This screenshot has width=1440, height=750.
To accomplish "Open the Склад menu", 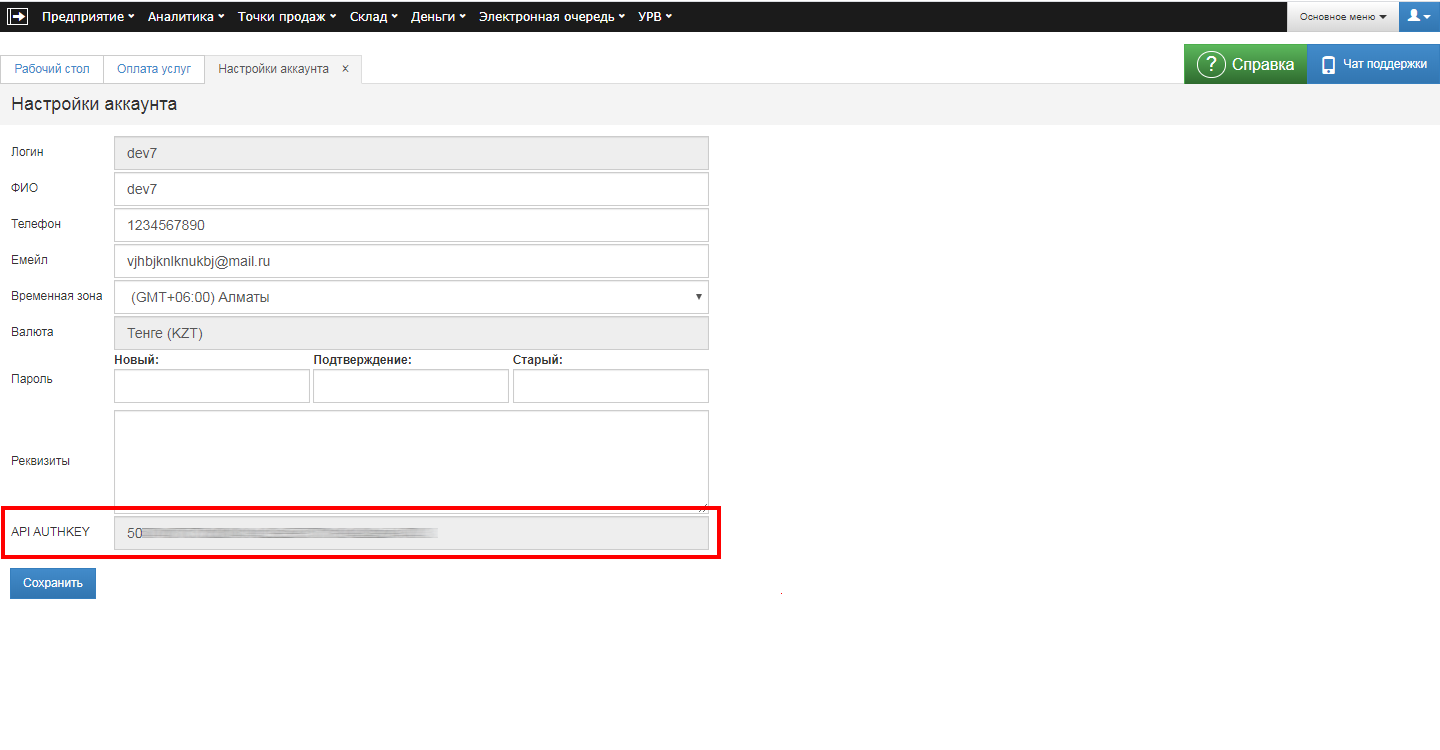I will click(374, 16).
